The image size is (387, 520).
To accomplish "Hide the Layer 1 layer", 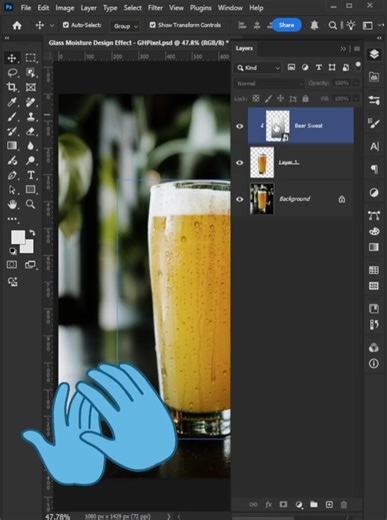I will [x=240, y=163].
